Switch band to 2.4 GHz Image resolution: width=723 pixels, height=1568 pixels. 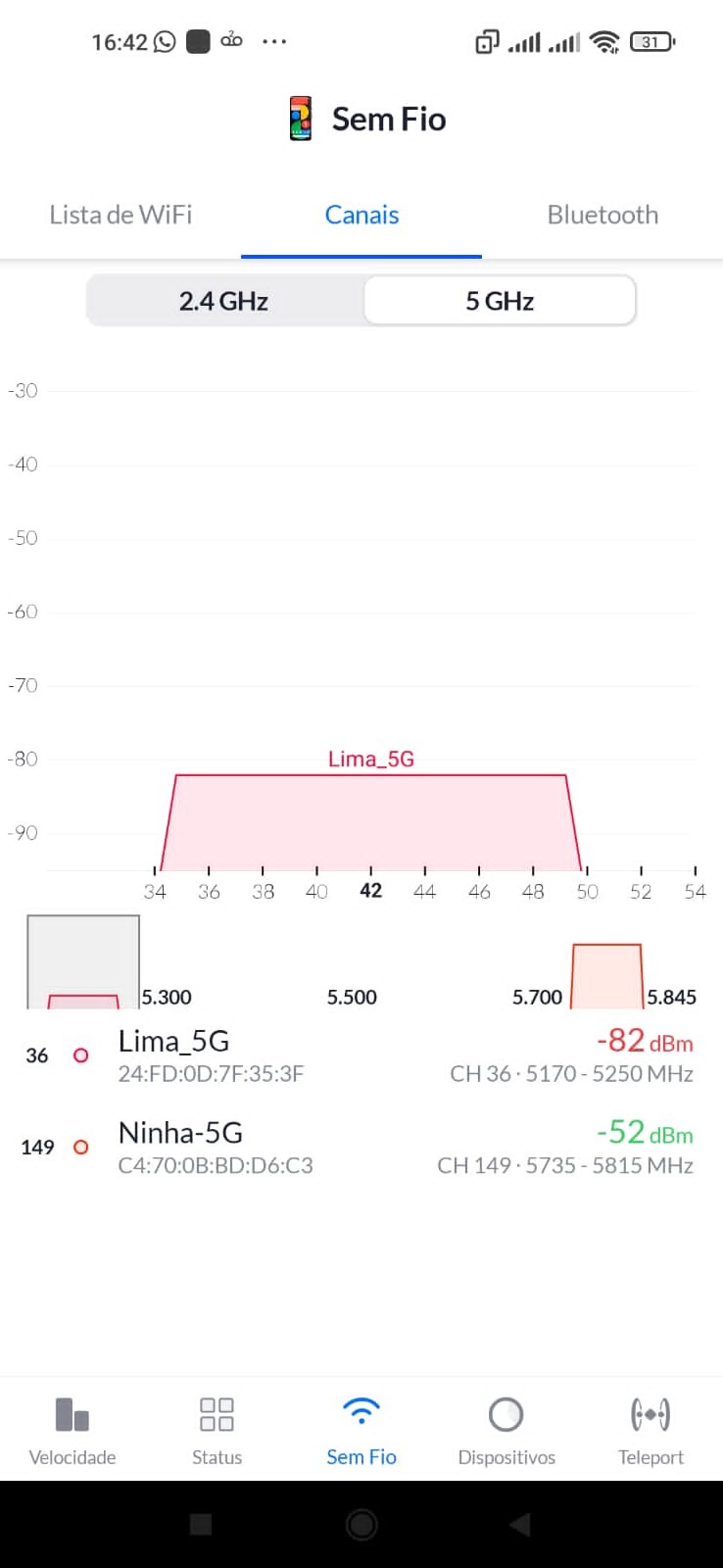[224, 301]
